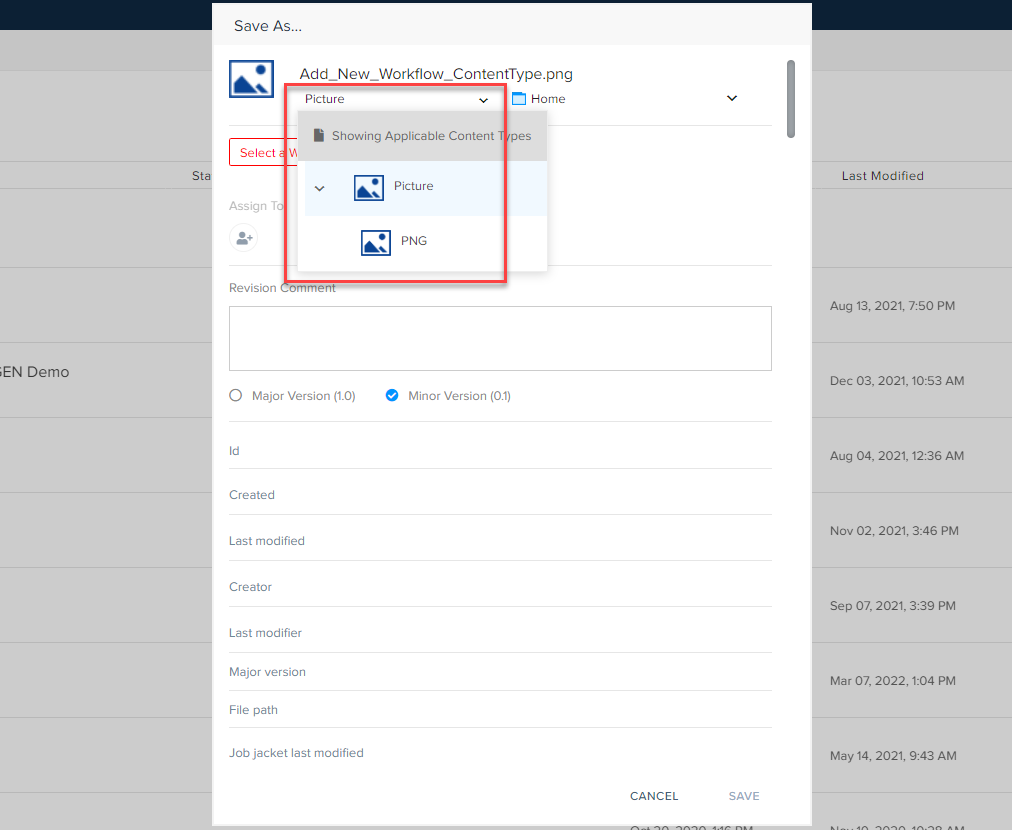Click the Sep 07, 2021, 3:39 PM entry
The height and width of the screenshot is (830, 1012).
click(x=893, y=605)
